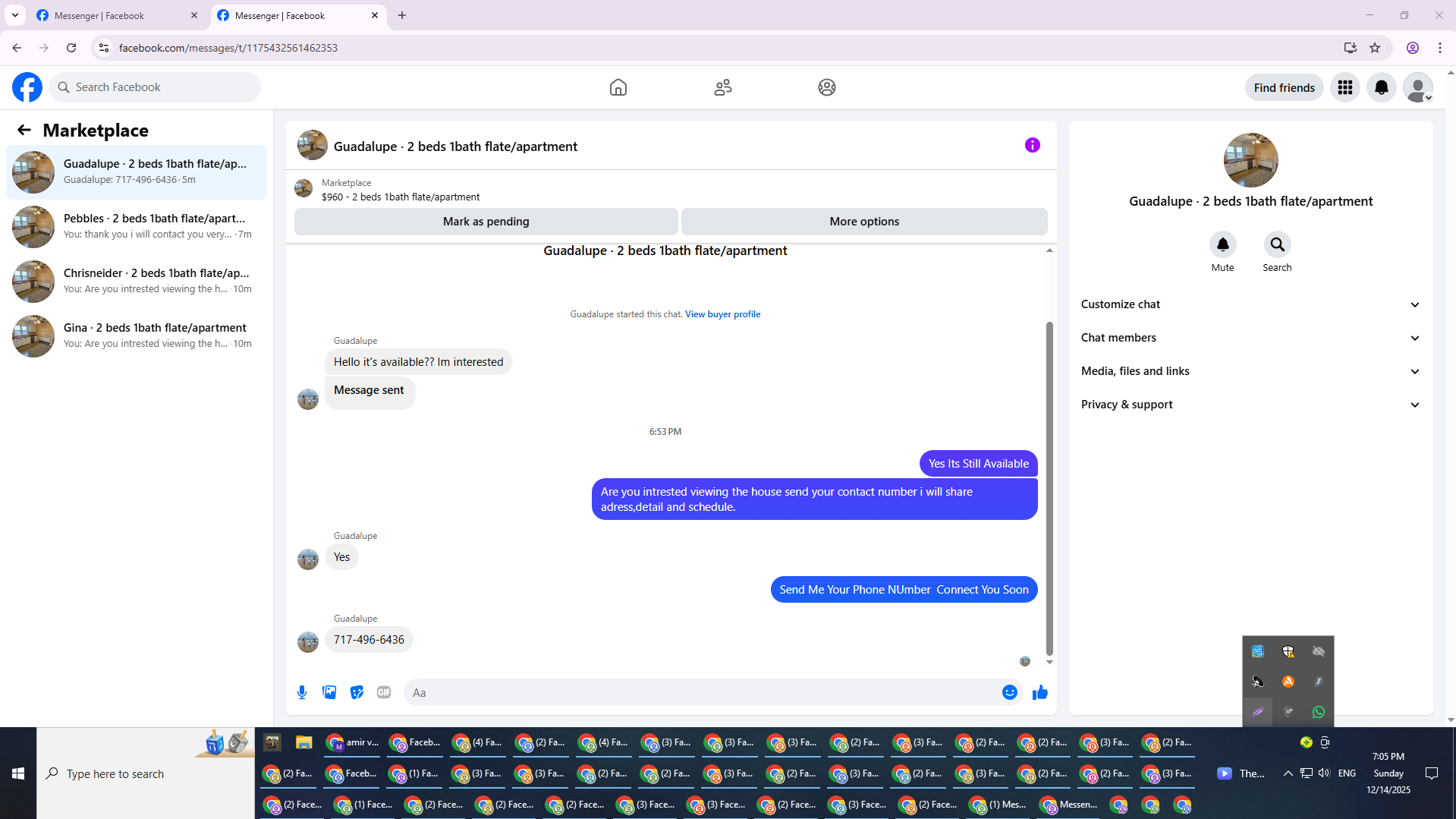Viewport: 1456px width, 819px height.
Task: Open Pebbles conversation in list
Action: pos(137,227)
